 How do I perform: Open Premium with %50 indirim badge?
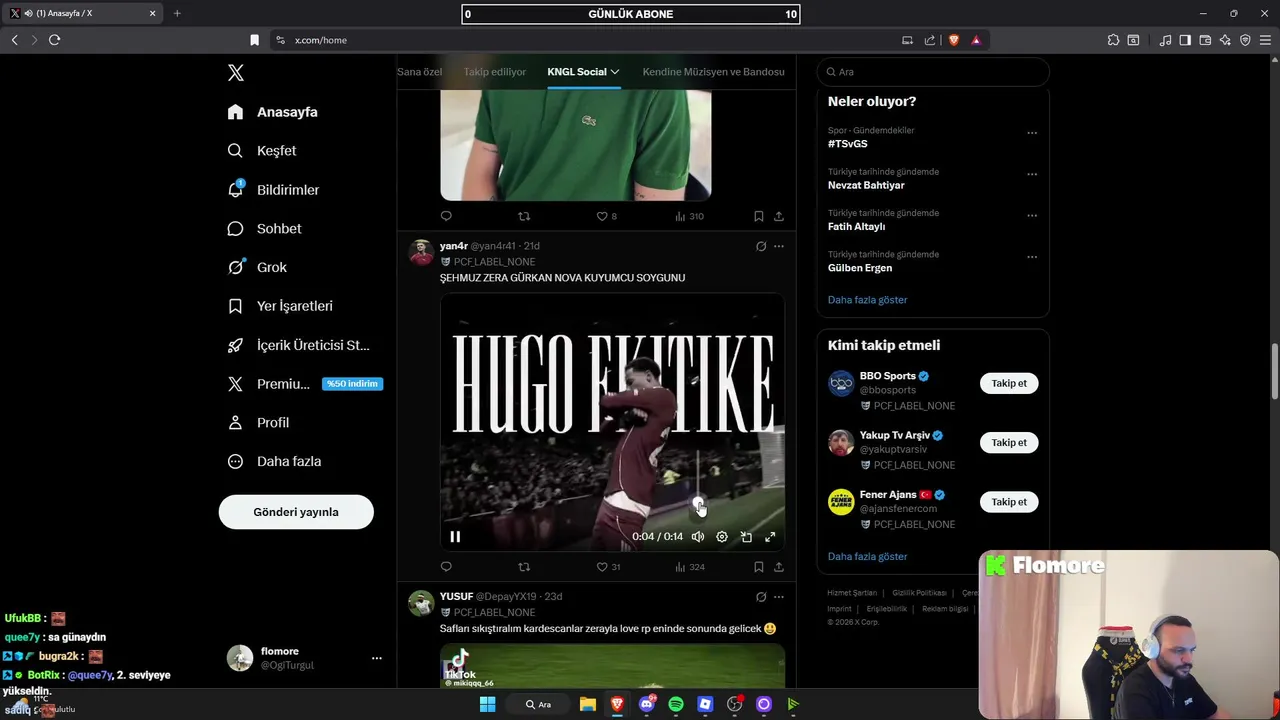pos(305,384)
